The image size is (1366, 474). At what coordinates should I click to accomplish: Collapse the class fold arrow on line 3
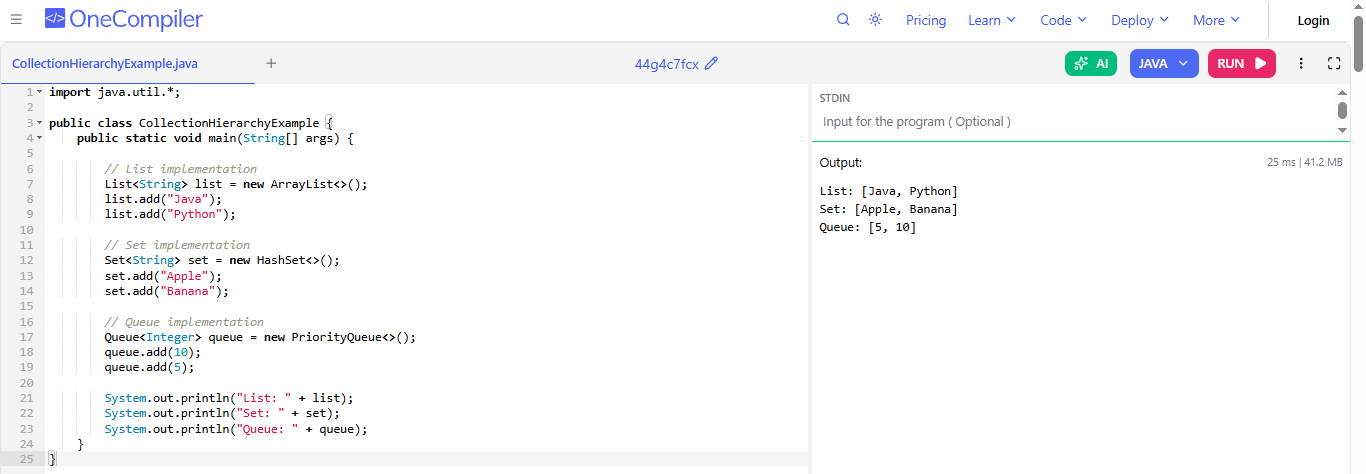pos(39,123)
